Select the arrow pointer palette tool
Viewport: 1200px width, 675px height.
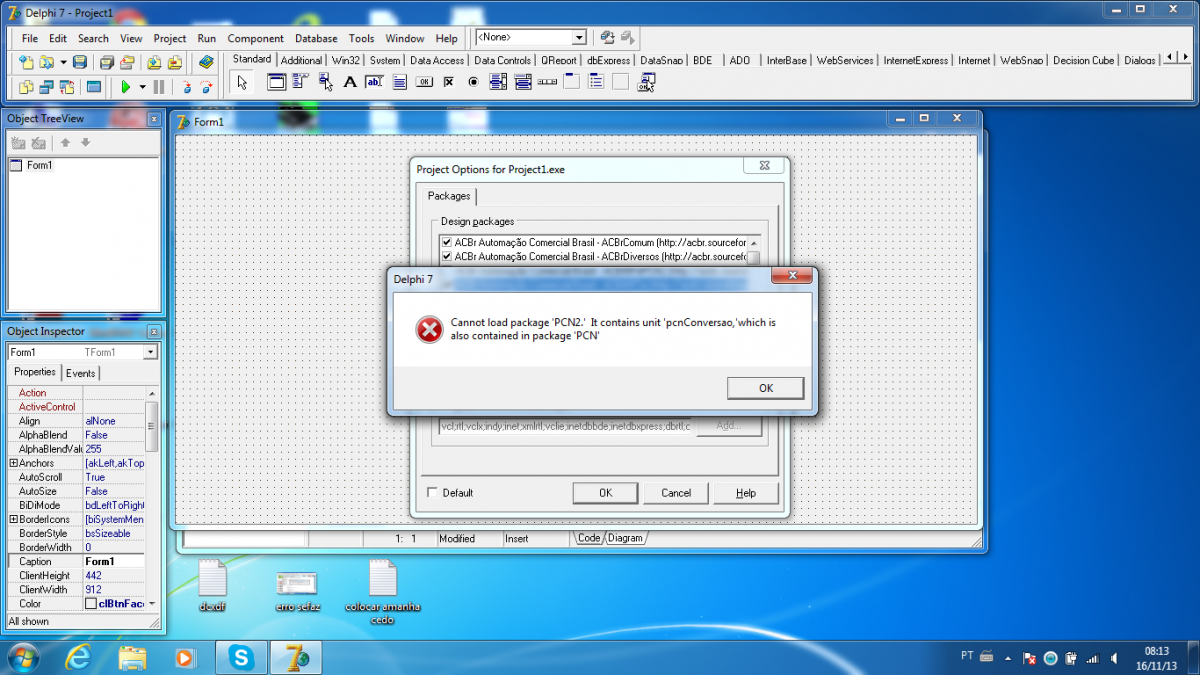pos(242,83)
